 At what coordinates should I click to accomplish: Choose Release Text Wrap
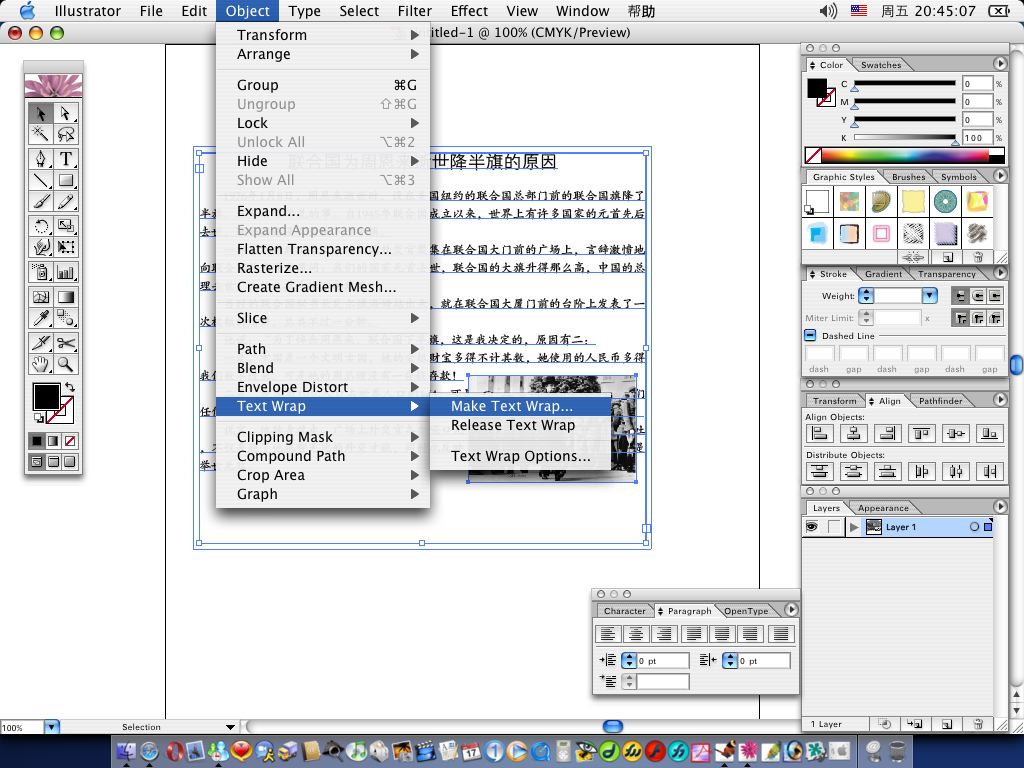(513, 425)
